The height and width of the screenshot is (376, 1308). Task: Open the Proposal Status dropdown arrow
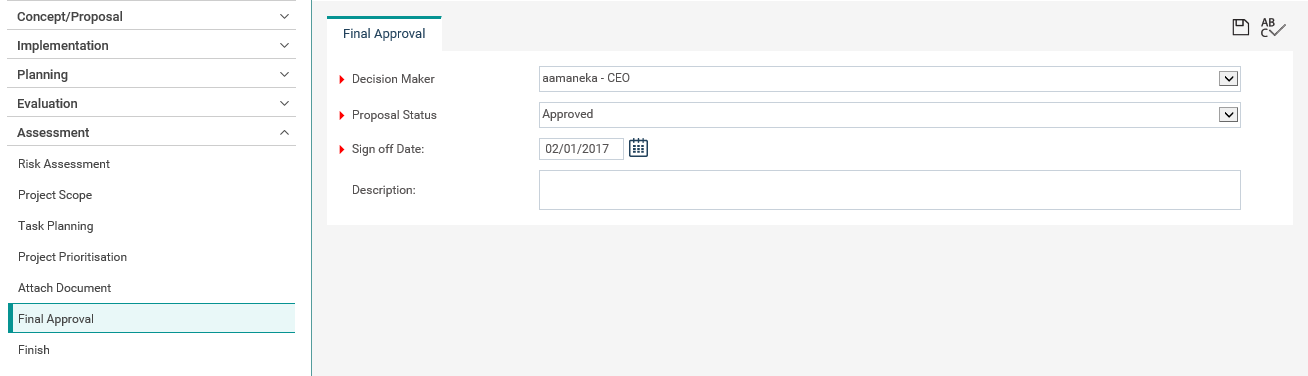[1228, 115]
